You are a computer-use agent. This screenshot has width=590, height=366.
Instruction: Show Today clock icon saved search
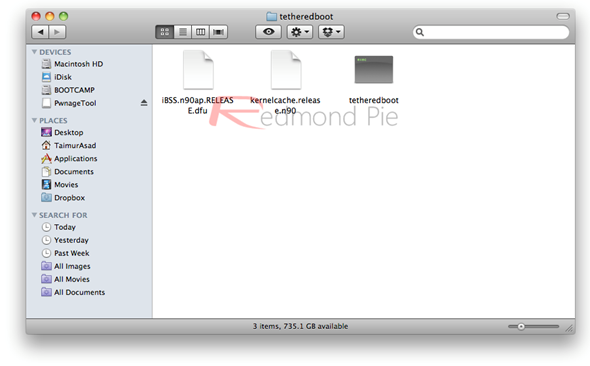[46, 227]
